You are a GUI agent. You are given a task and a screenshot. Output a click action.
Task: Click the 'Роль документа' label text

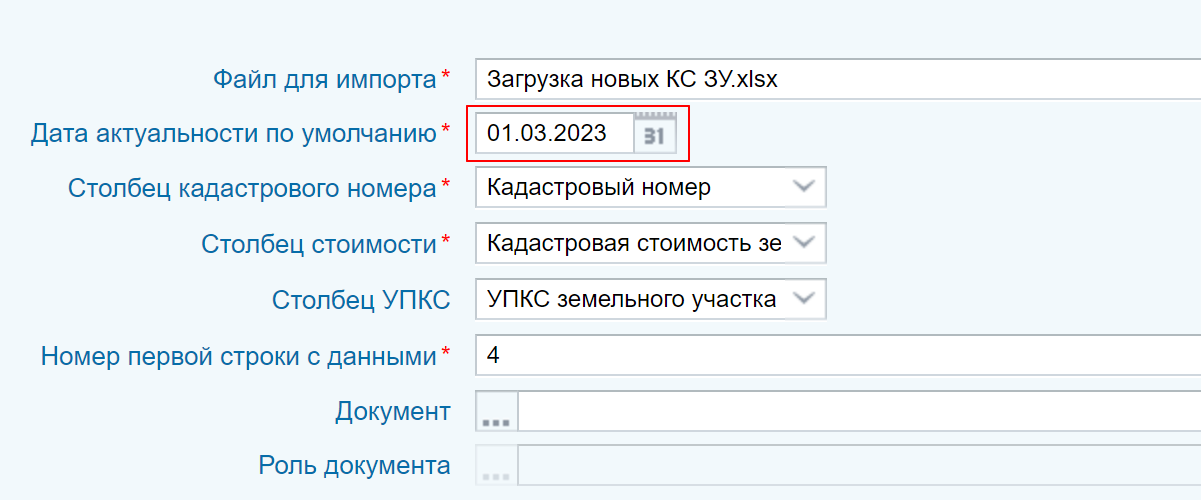(x=354, y=466)
